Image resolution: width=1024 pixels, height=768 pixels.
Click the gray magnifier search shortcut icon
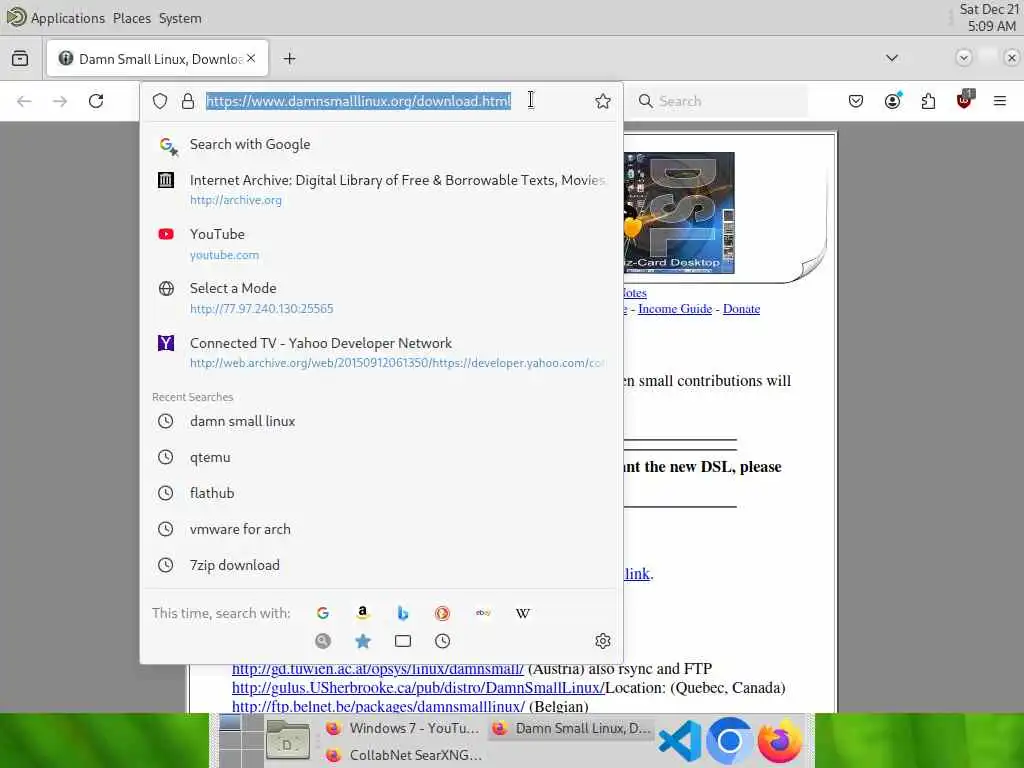click(323, 641)
